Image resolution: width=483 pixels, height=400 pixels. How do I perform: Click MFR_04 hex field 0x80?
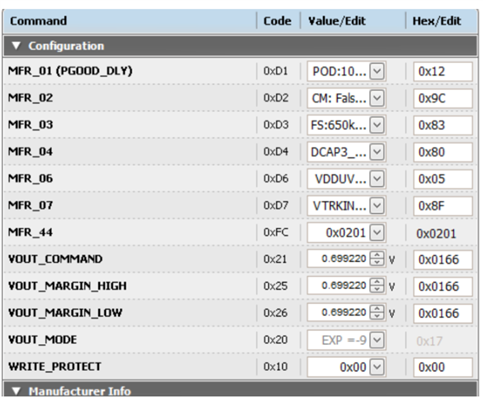point(443,152)
